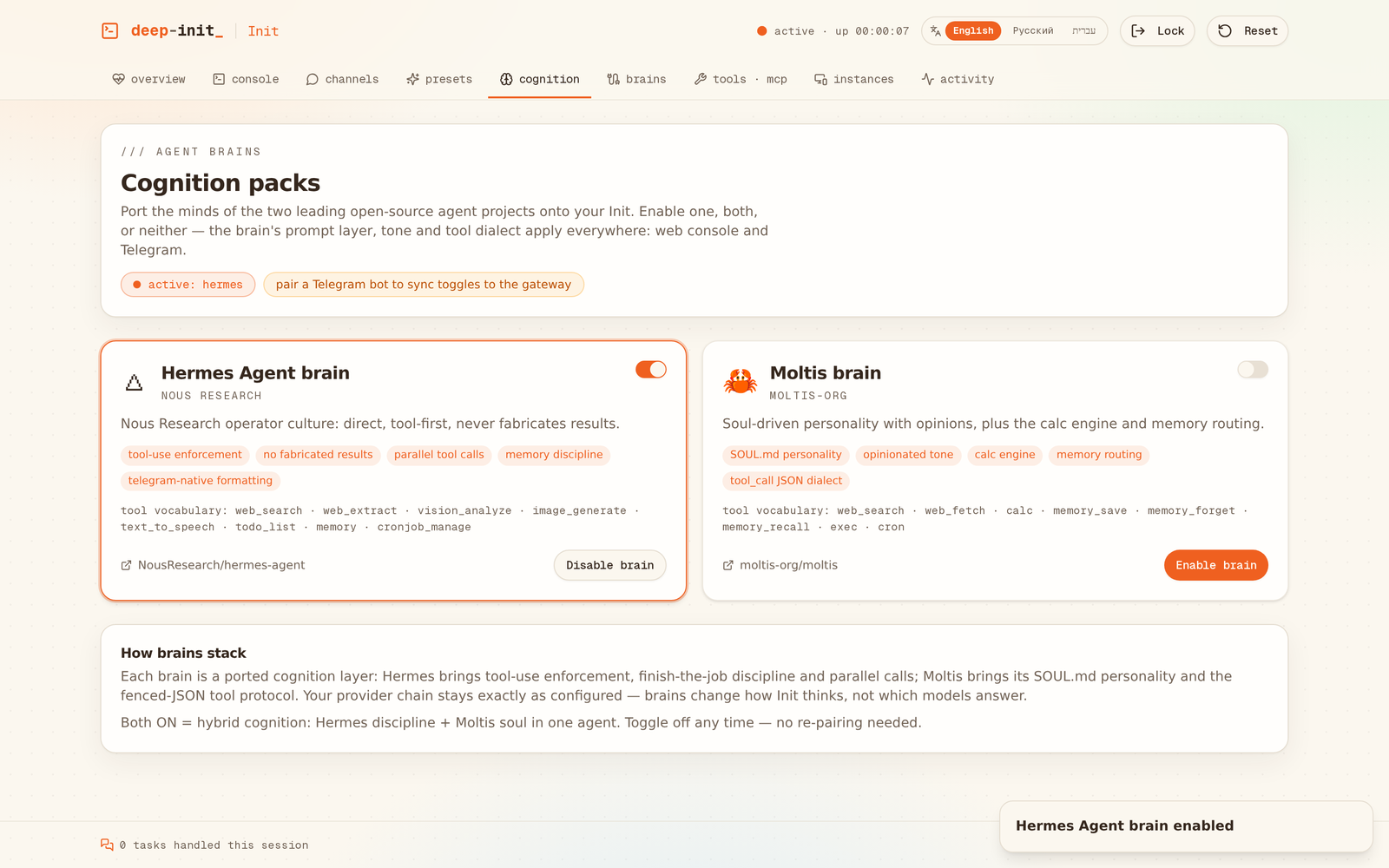Click the instances devices icon
Screen dimensions: 1389x868
pyautogui.click(x=820, y=79)
